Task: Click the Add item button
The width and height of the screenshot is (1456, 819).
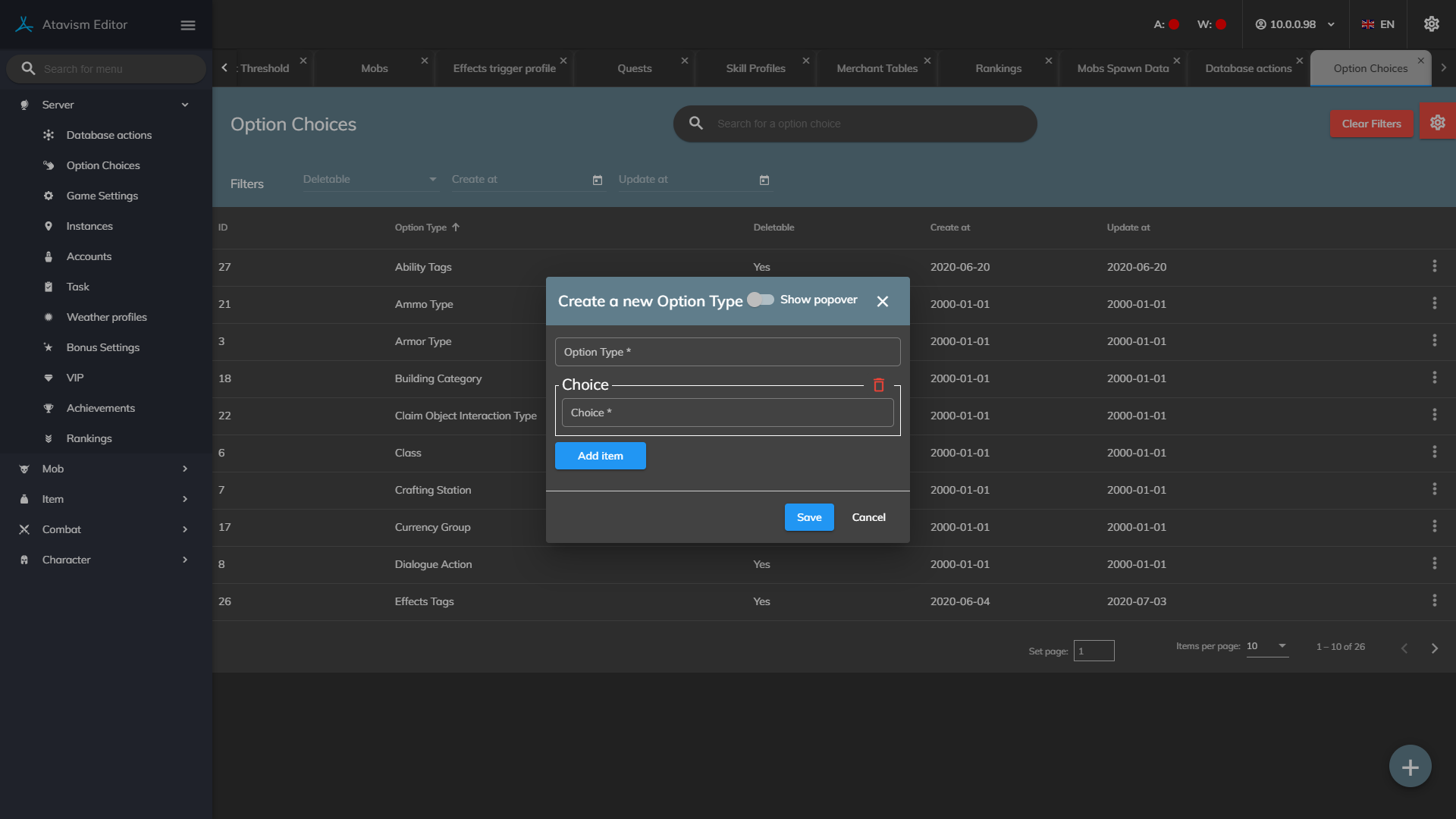Action: click(x=600, y=456)
